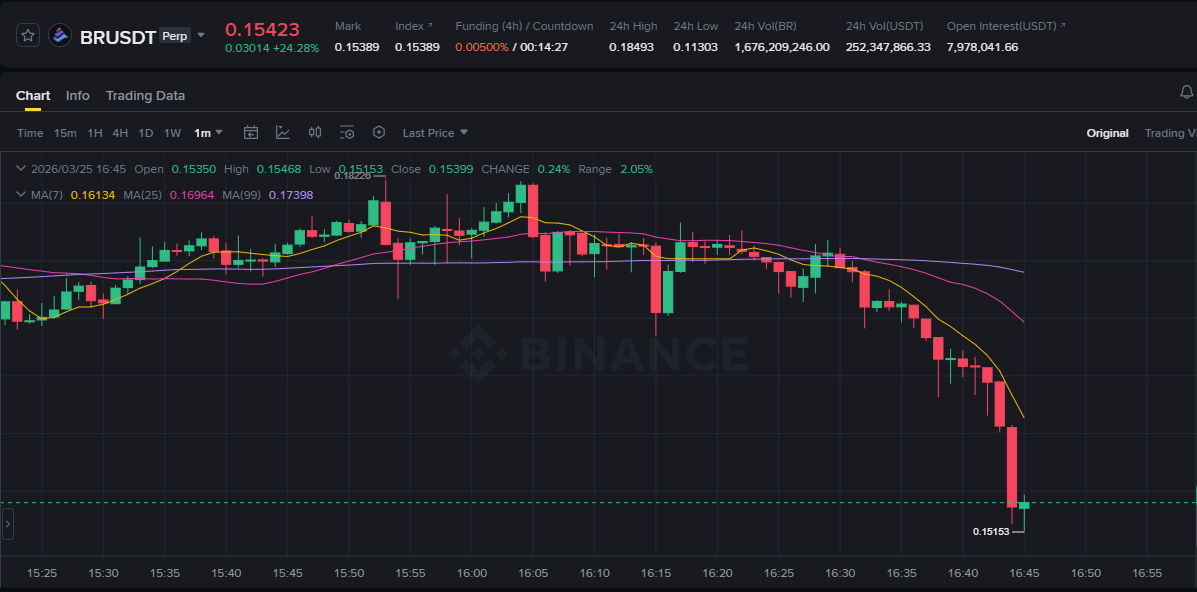The height and width of the screenshot is (592, 1197).
Task: Click the 15:25 time axis label
Action: (42, 573)
